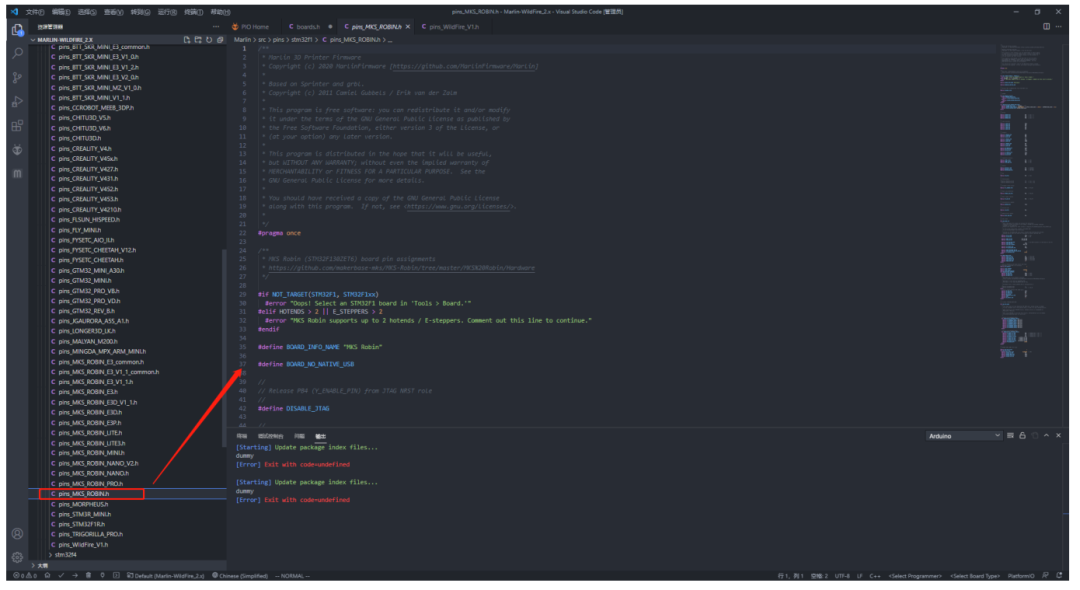The width and height of the screenshot is (1080, 590).
Task: Click errors and warnings count in status bar
Action: point(25,576)
